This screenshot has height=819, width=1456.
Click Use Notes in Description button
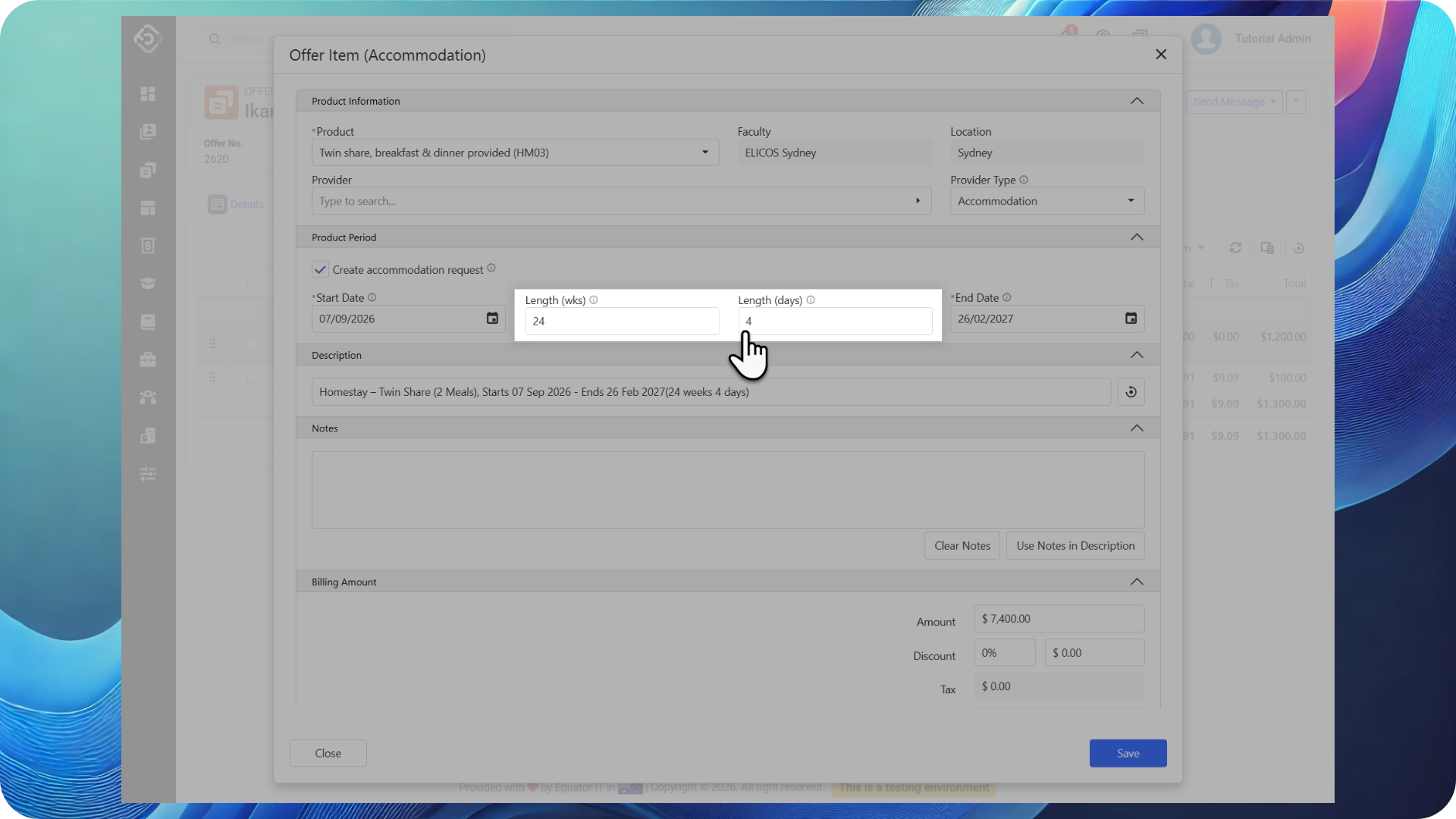click(1075, 546)
